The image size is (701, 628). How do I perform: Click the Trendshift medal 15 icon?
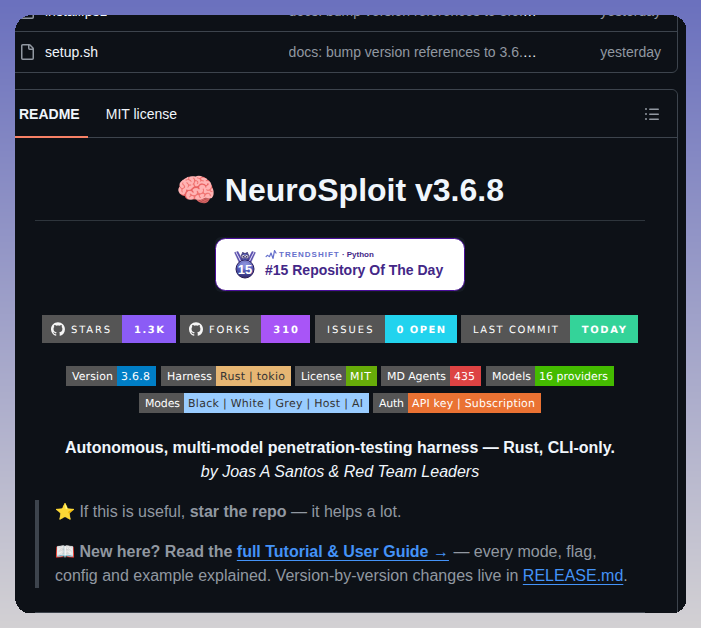pos(245,265)
